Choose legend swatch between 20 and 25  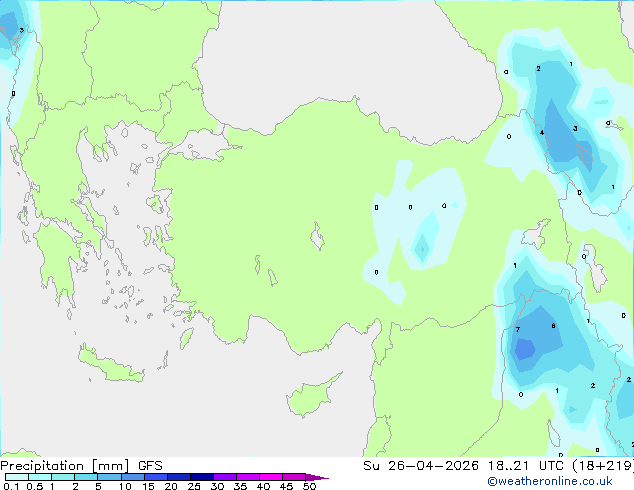click(x=179, y=477)
